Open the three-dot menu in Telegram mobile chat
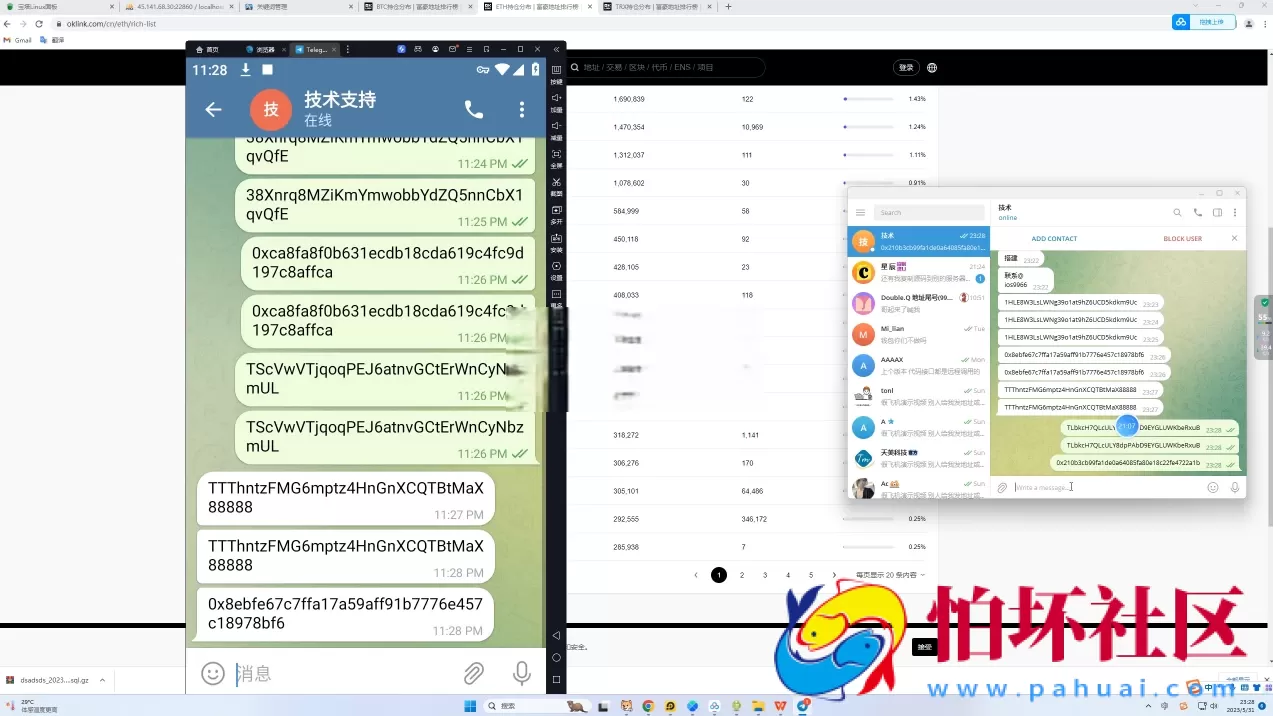This screenshot has height=716, width=1273. [x=521, y=109]
